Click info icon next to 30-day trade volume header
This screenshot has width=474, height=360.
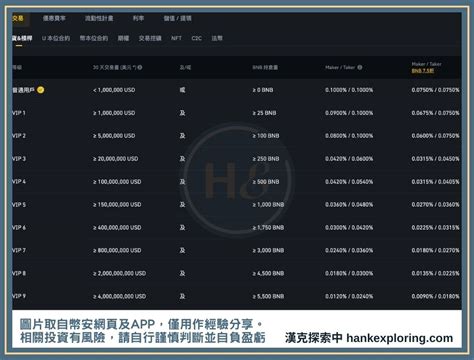click(x=140, y=67)
